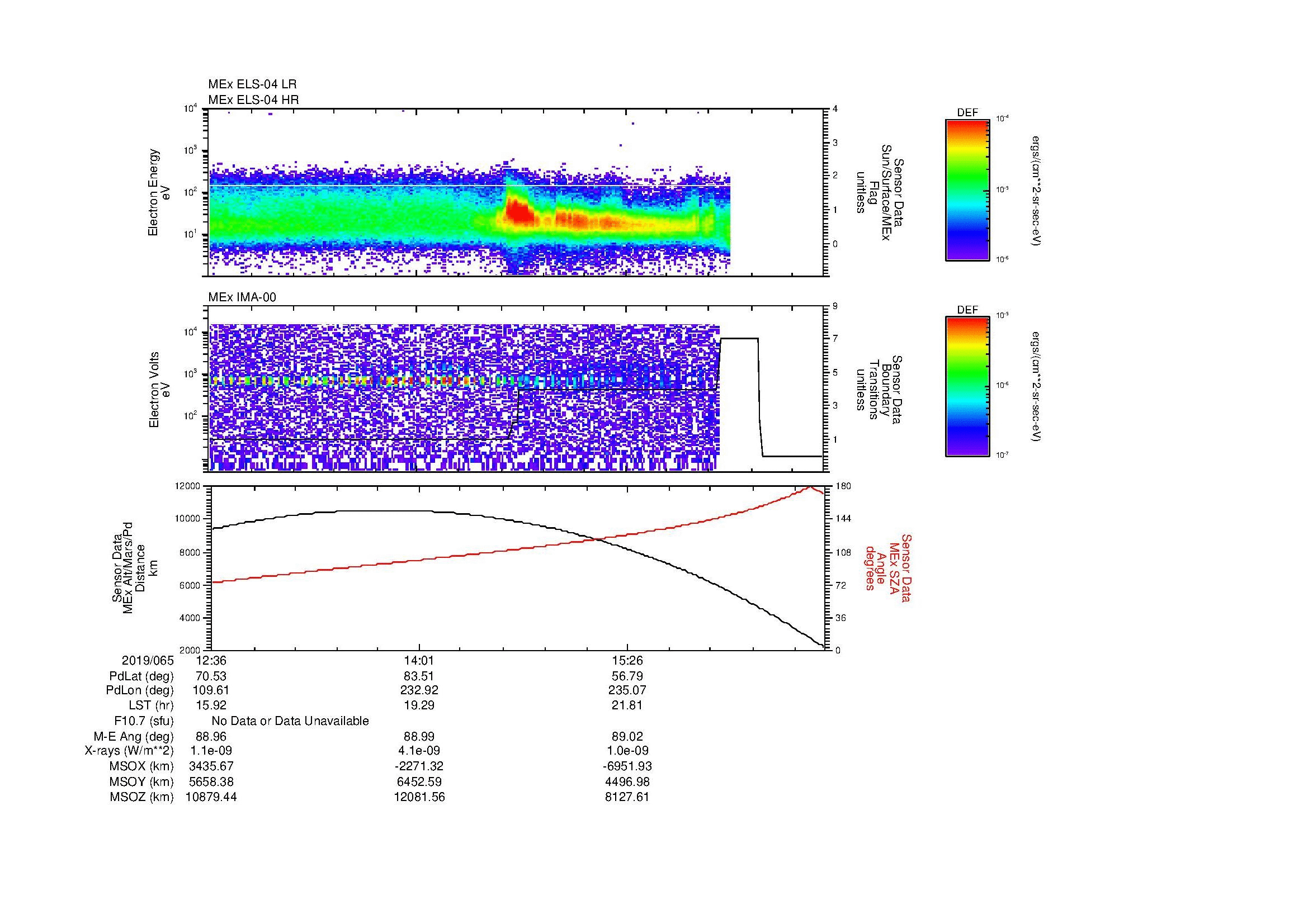Click the red MEx SZA Angle axis label
Viewport: 1308px width, 924px height.
click(x=887, y=567)
